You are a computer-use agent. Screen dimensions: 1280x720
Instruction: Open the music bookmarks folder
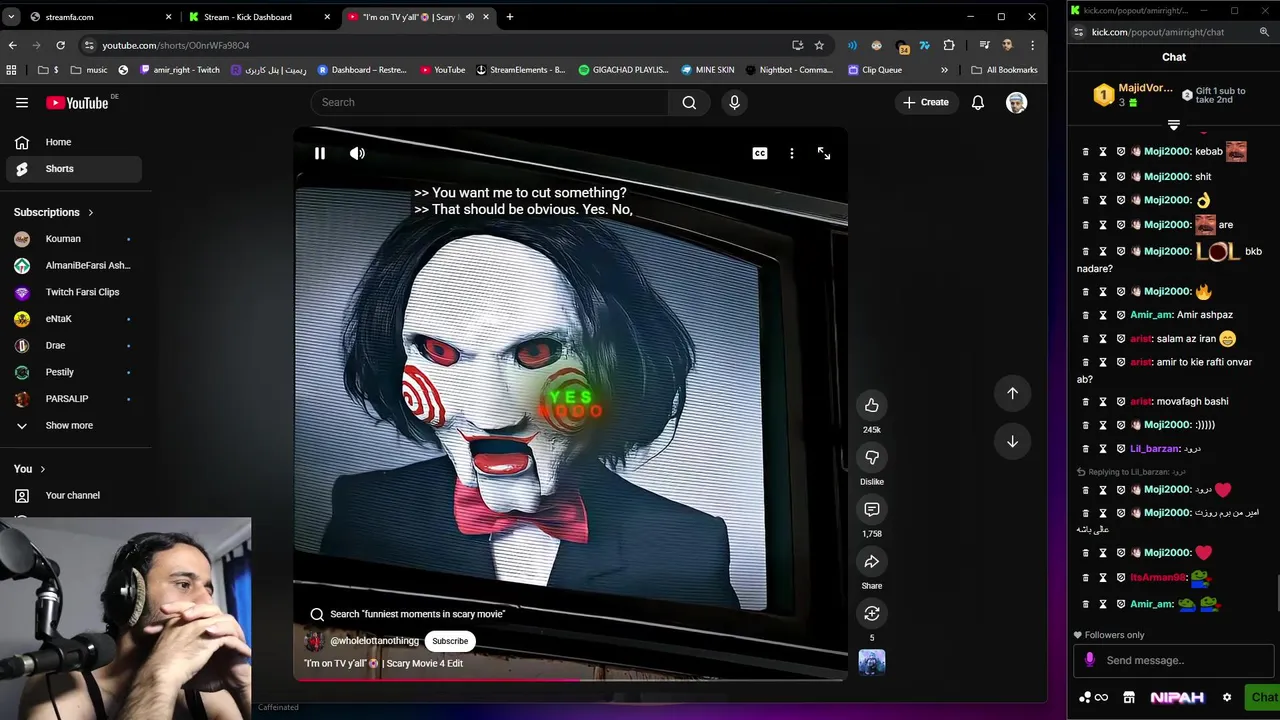pyautogui.click(x=88, y=70)
